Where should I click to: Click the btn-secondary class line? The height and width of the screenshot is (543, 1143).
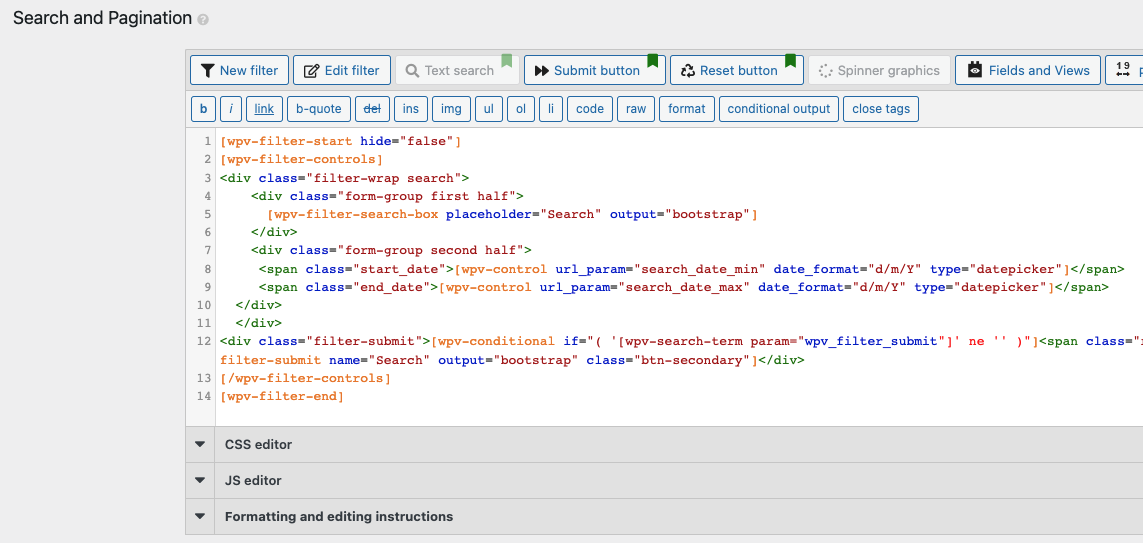point(512,360)
